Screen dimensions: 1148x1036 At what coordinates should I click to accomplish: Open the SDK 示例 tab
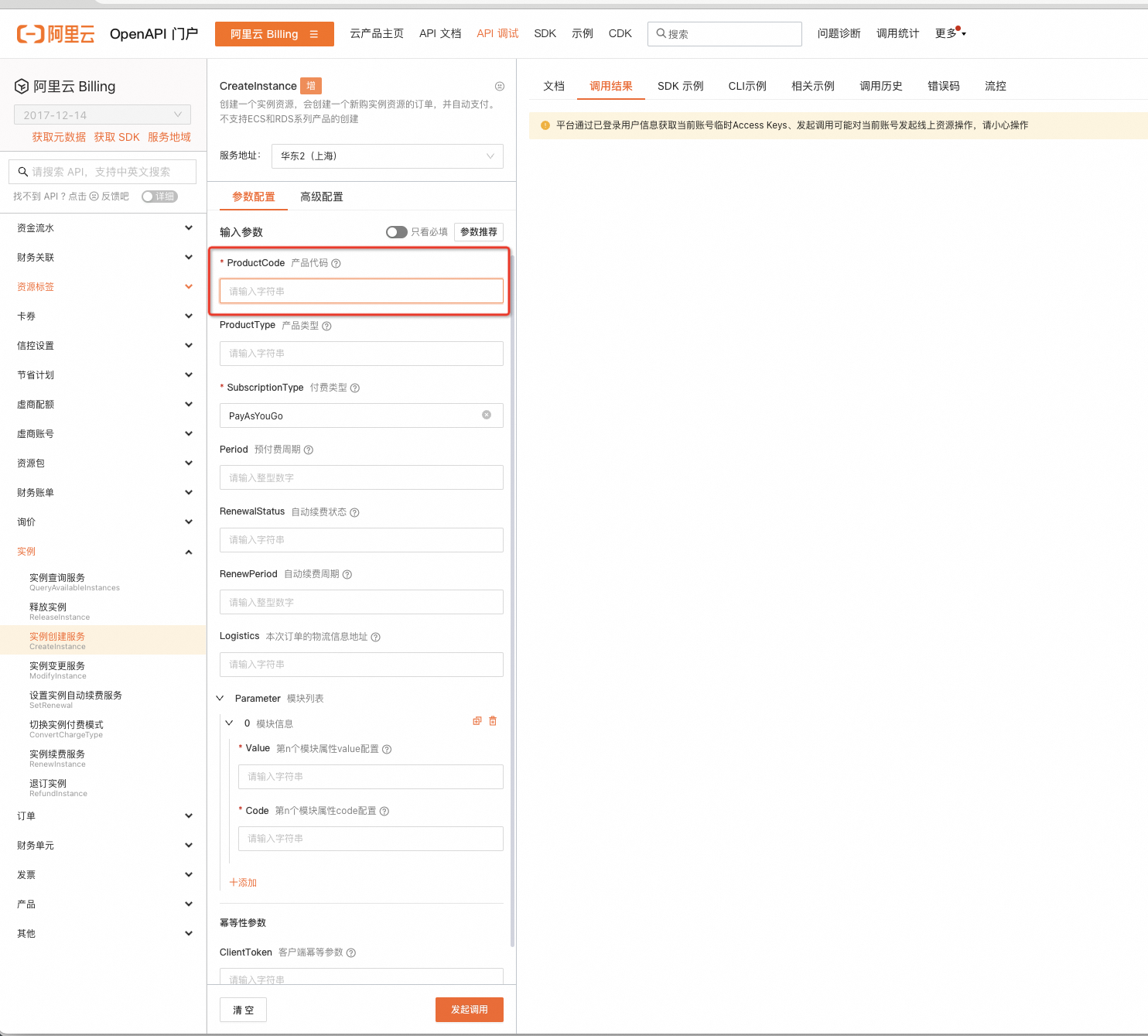coord(681,86)
